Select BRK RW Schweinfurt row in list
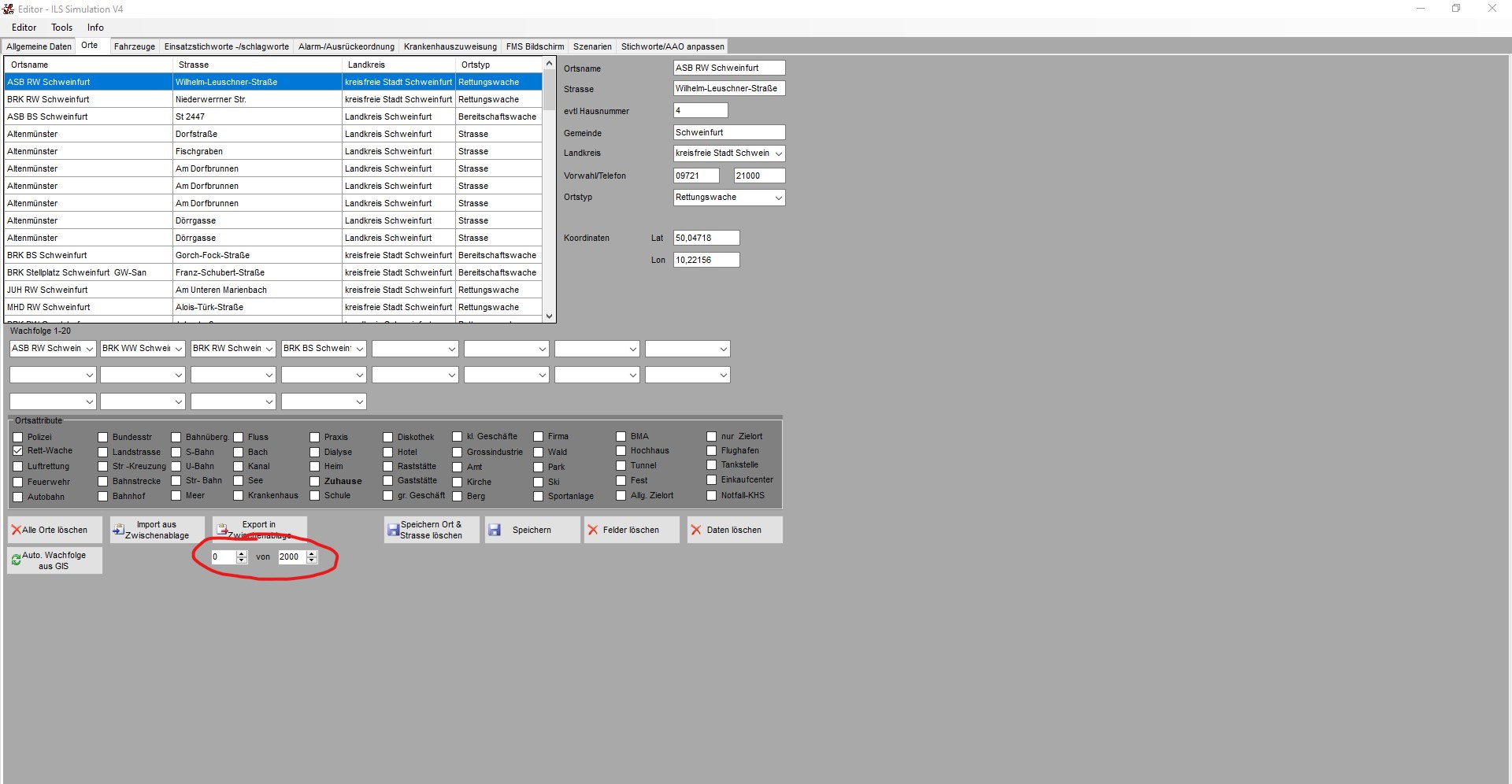This screenshot has height=784, width=1512. [48, 99]
